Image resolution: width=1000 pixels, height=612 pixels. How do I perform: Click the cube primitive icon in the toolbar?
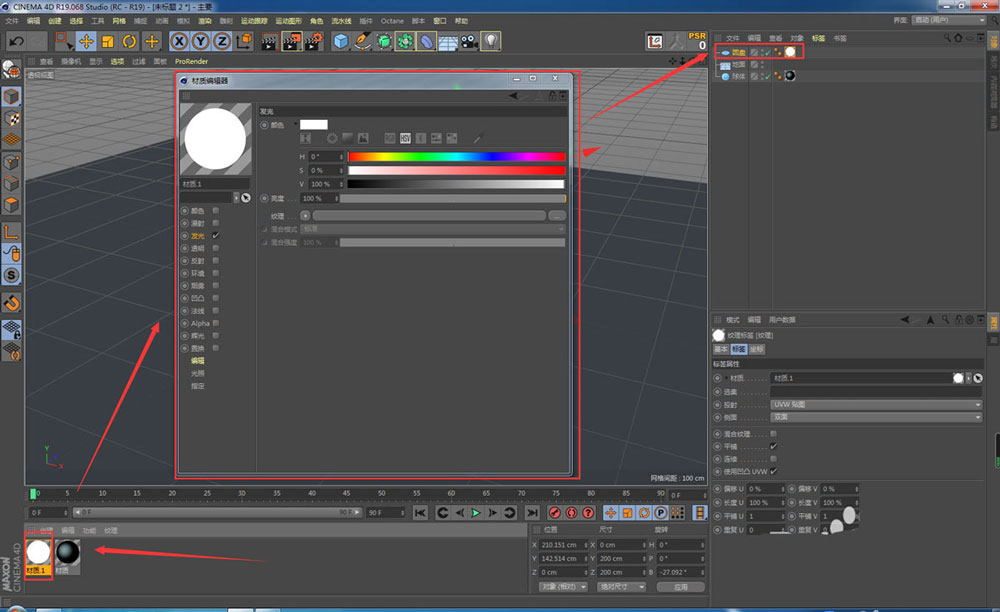340,41
